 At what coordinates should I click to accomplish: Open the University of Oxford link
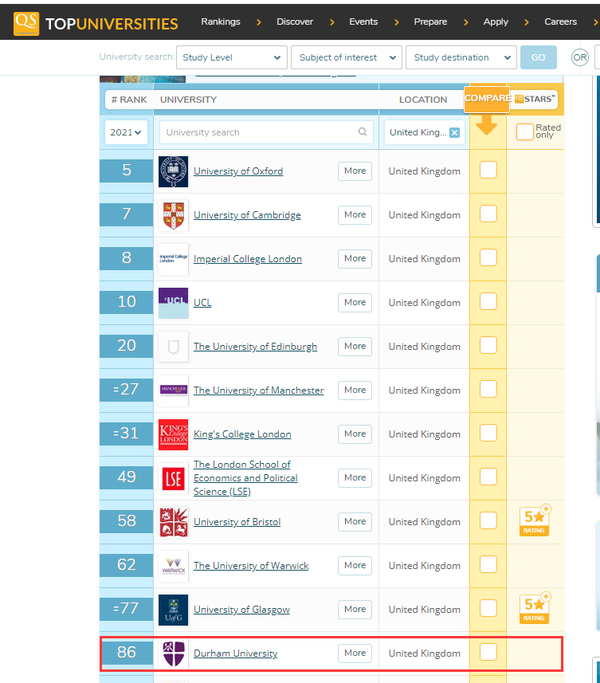coord(238,171)
